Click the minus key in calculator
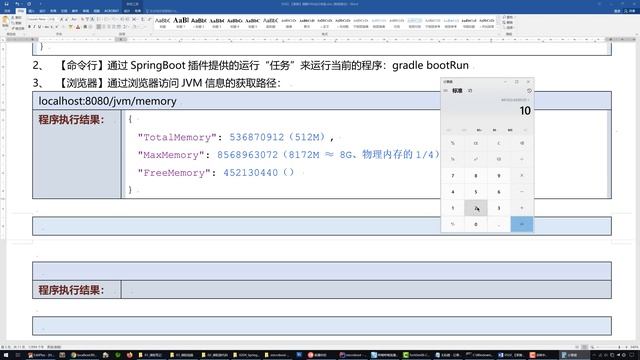640x360 pixels. (522, 192)
